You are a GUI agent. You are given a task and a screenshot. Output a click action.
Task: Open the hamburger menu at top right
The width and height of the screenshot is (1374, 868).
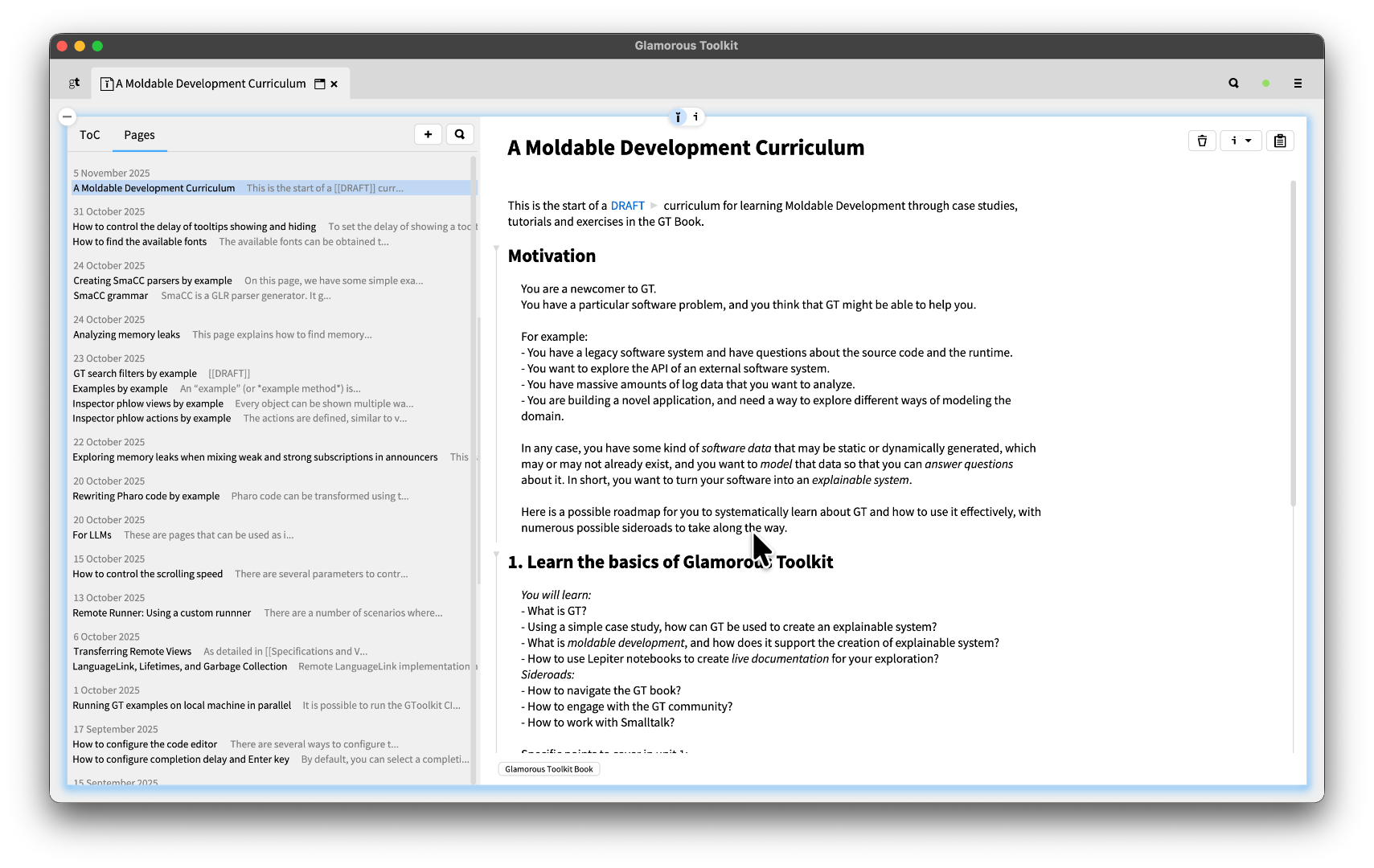click(1298, 84)
